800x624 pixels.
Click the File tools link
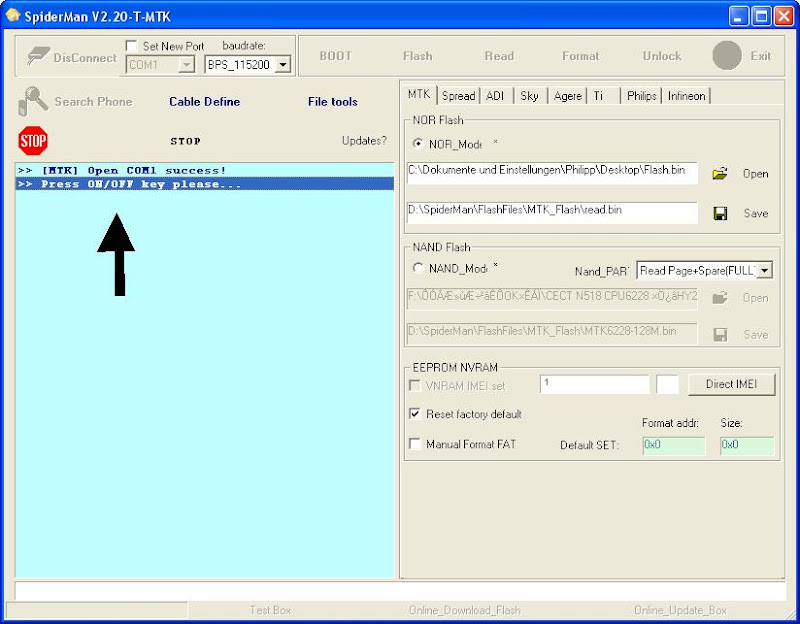click(x=332, y=102)
